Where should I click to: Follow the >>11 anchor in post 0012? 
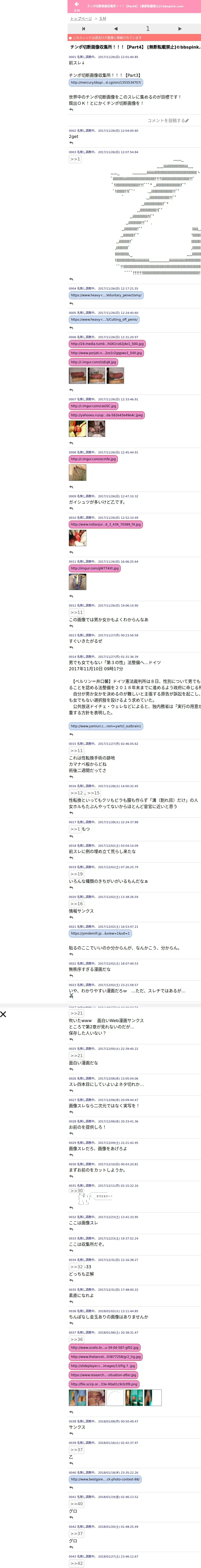click(x=76, y=612)
